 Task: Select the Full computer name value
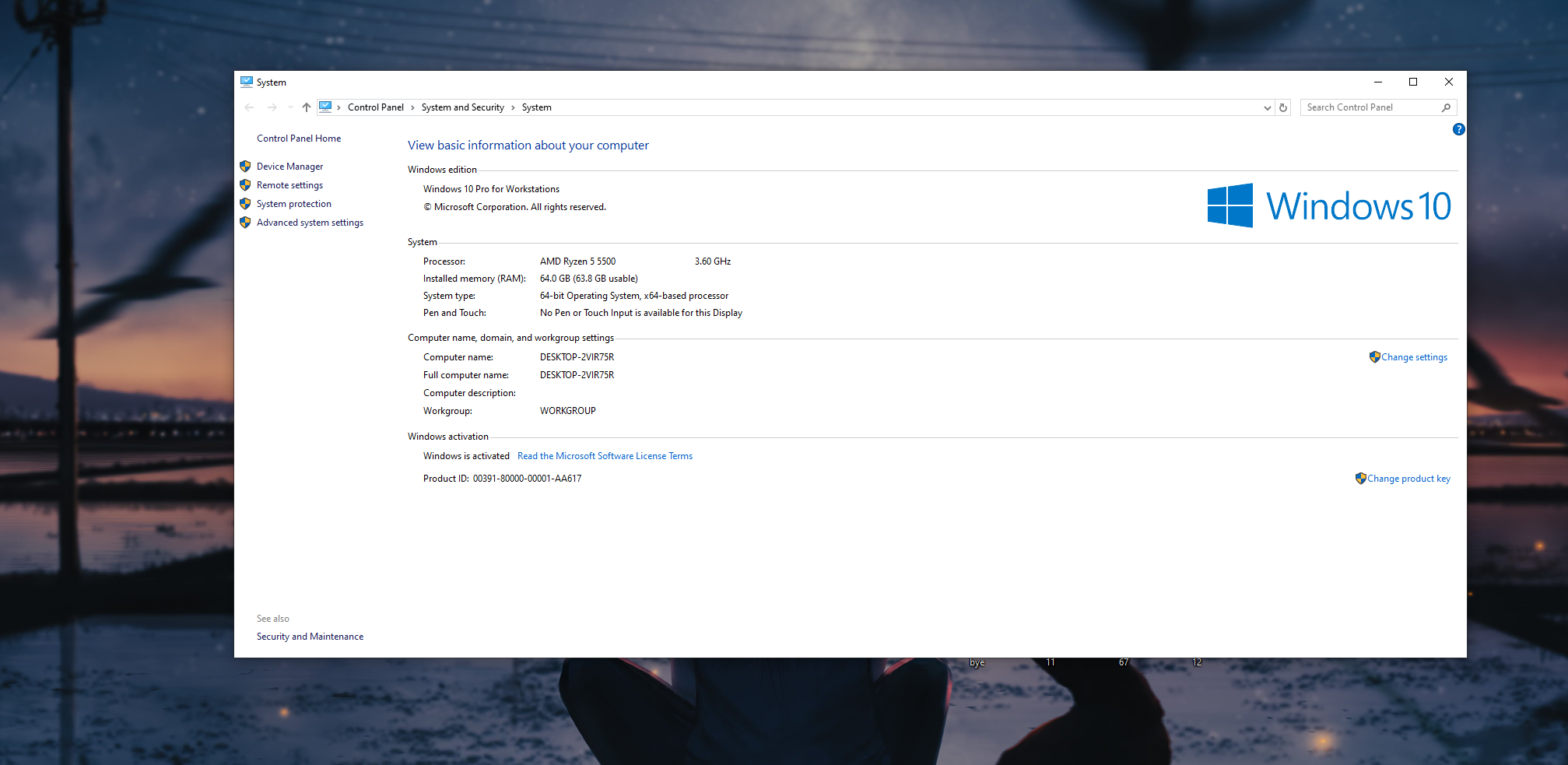(x=577, y=375)
